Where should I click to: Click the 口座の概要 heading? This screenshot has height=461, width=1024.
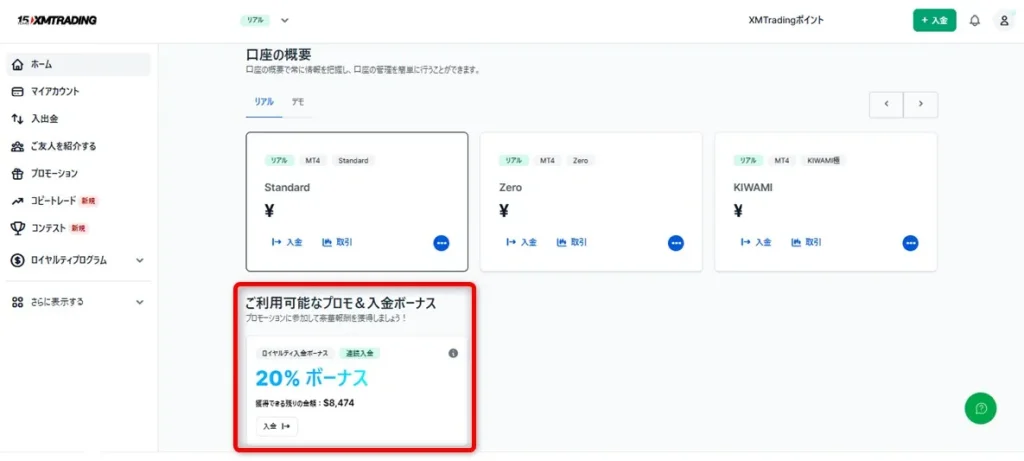click(x=278, y=55)
